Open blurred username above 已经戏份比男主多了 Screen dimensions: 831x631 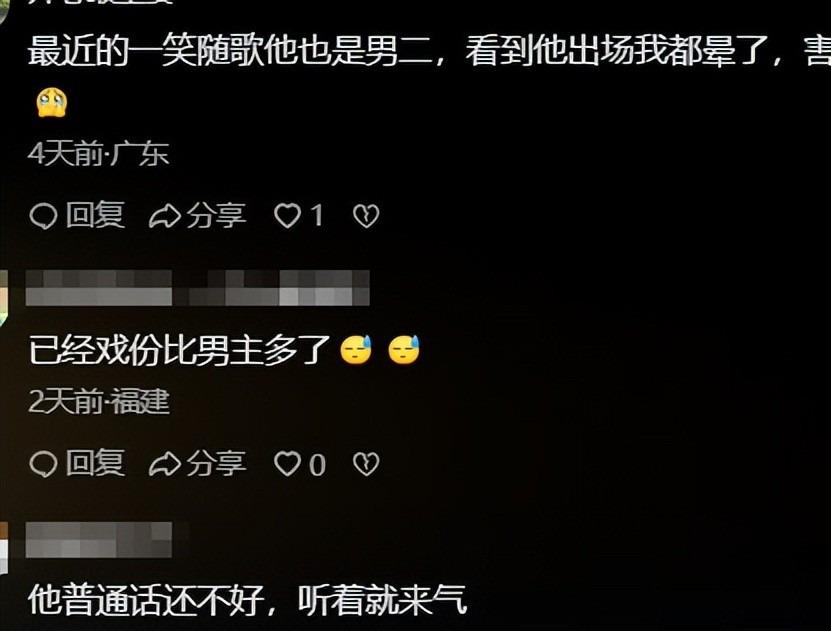click(x=197, y=288)
